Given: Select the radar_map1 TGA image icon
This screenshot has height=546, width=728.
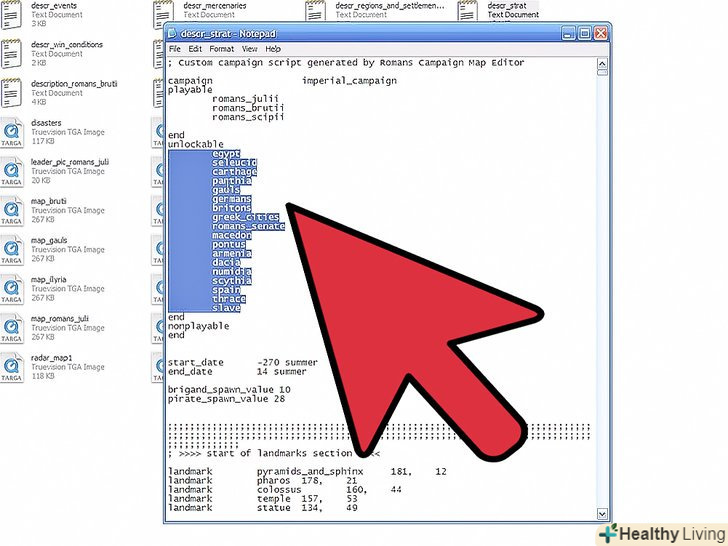Looking at the screenshot, I should pos(11,367).
